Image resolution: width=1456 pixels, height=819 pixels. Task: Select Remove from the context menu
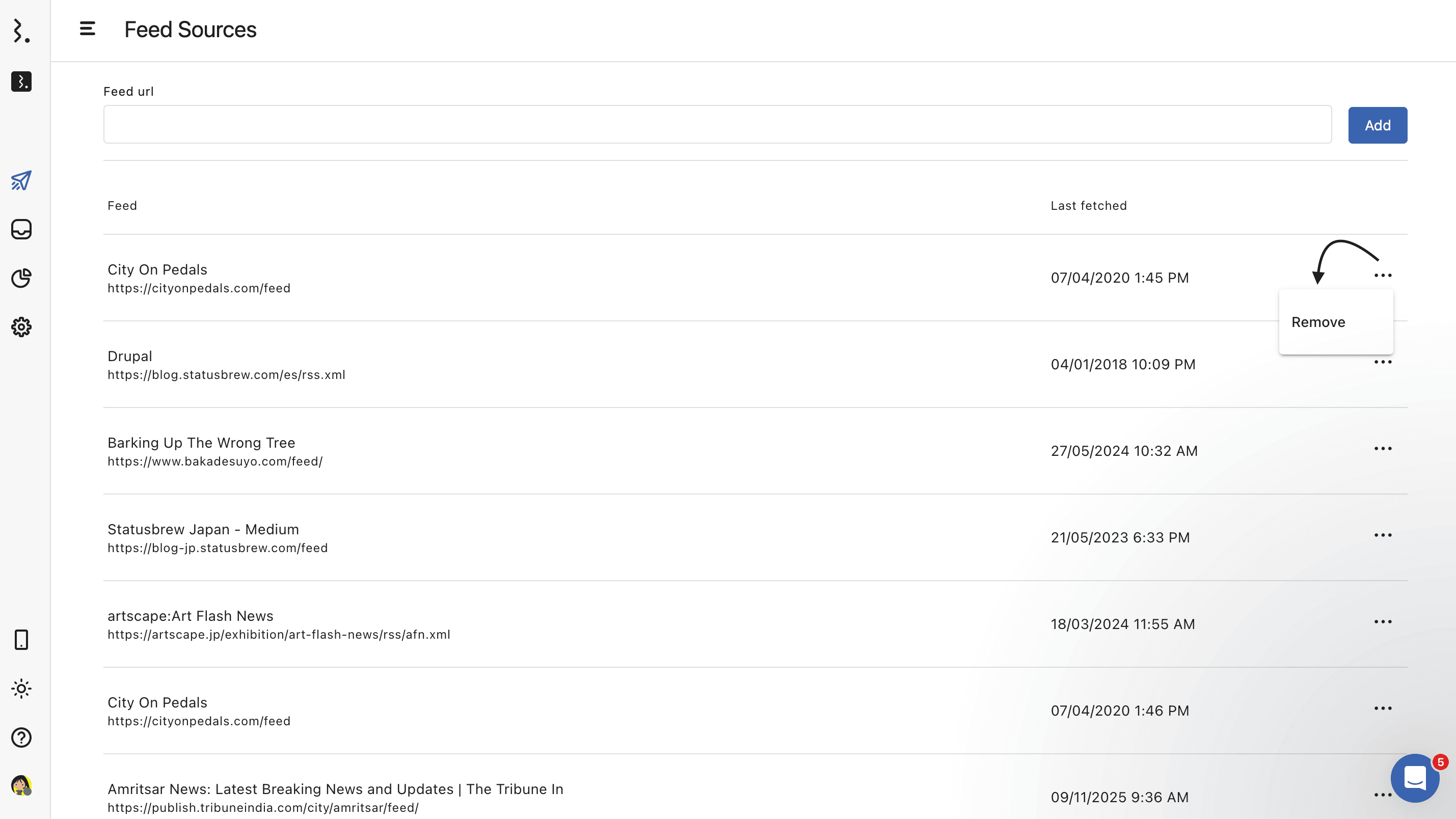click(1318, 322)
